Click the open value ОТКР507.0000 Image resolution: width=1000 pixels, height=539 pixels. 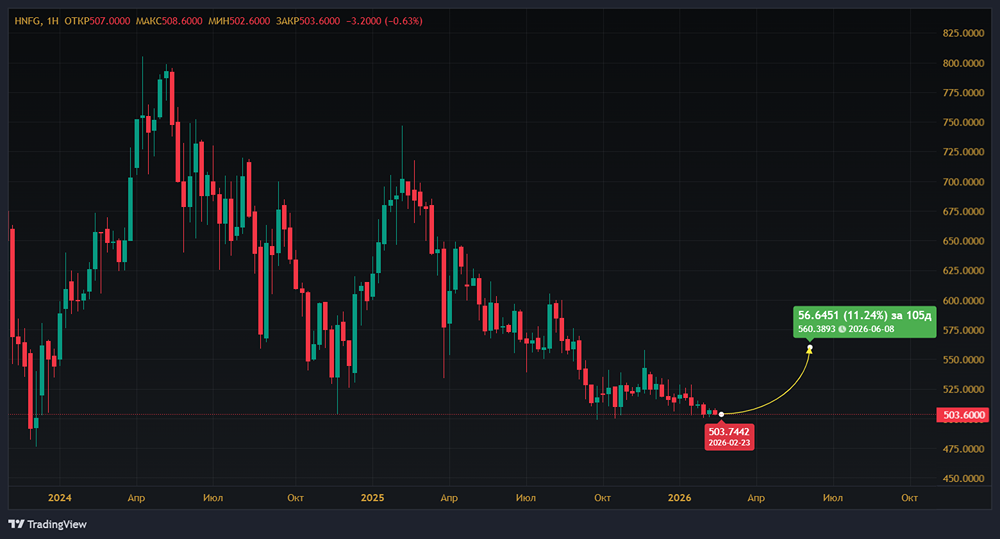tap(97, 21)
